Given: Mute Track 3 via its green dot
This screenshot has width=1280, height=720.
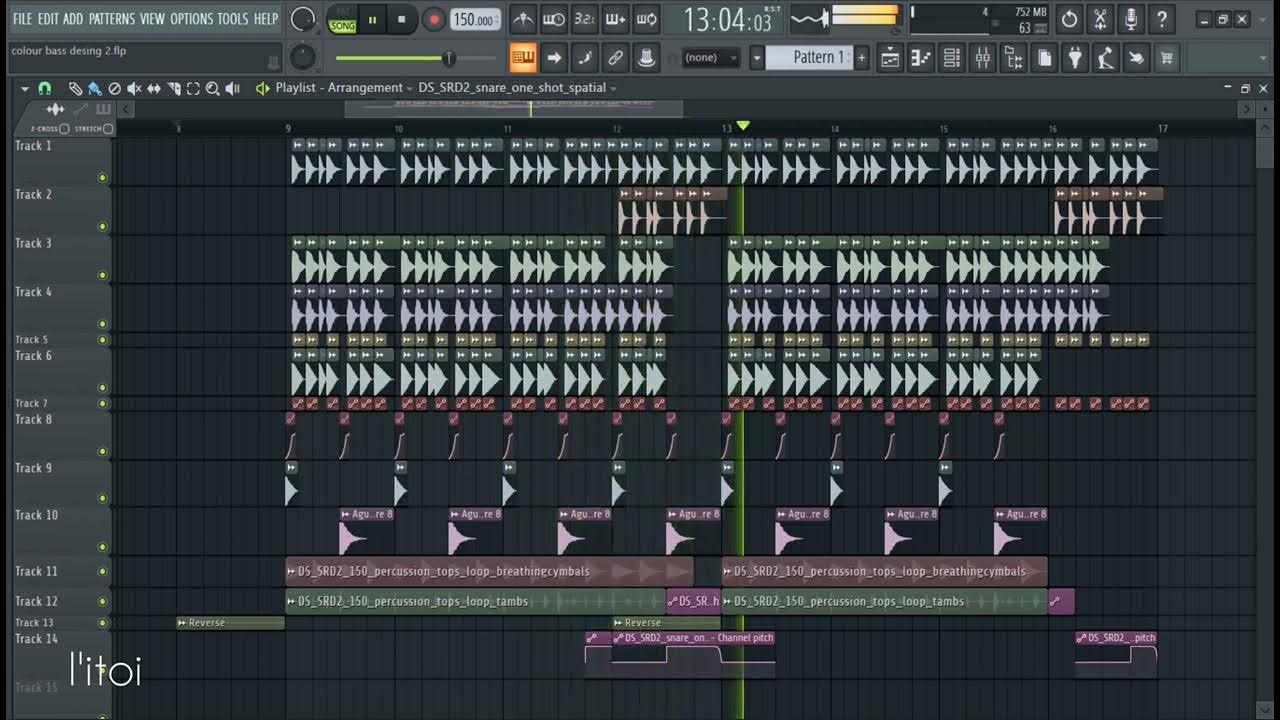Looking at the screenshot, I should click(102, 275).
